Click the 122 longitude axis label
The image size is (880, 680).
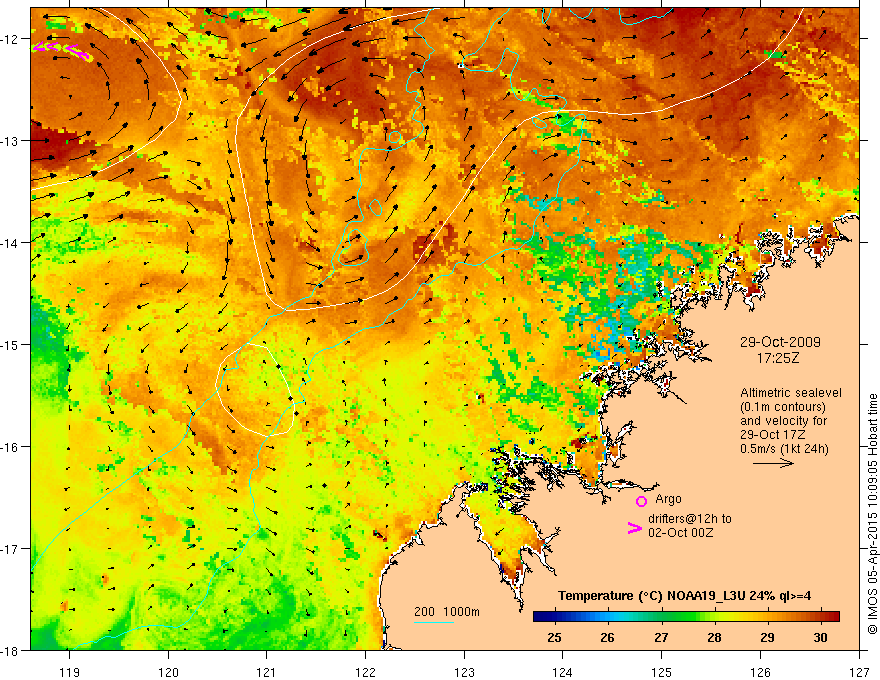pyautogui.click(x=365, y=672)
